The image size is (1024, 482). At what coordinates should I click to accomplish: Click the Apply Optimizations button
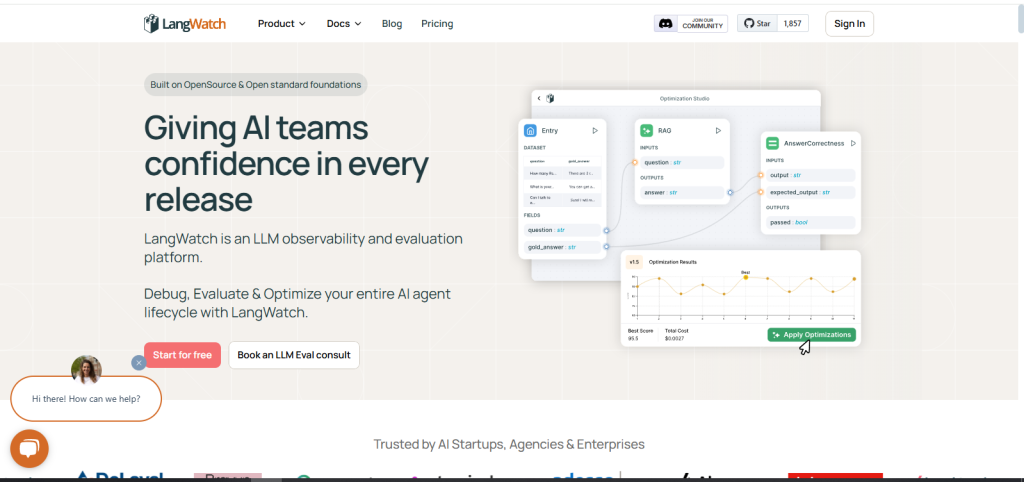[811, 334]
